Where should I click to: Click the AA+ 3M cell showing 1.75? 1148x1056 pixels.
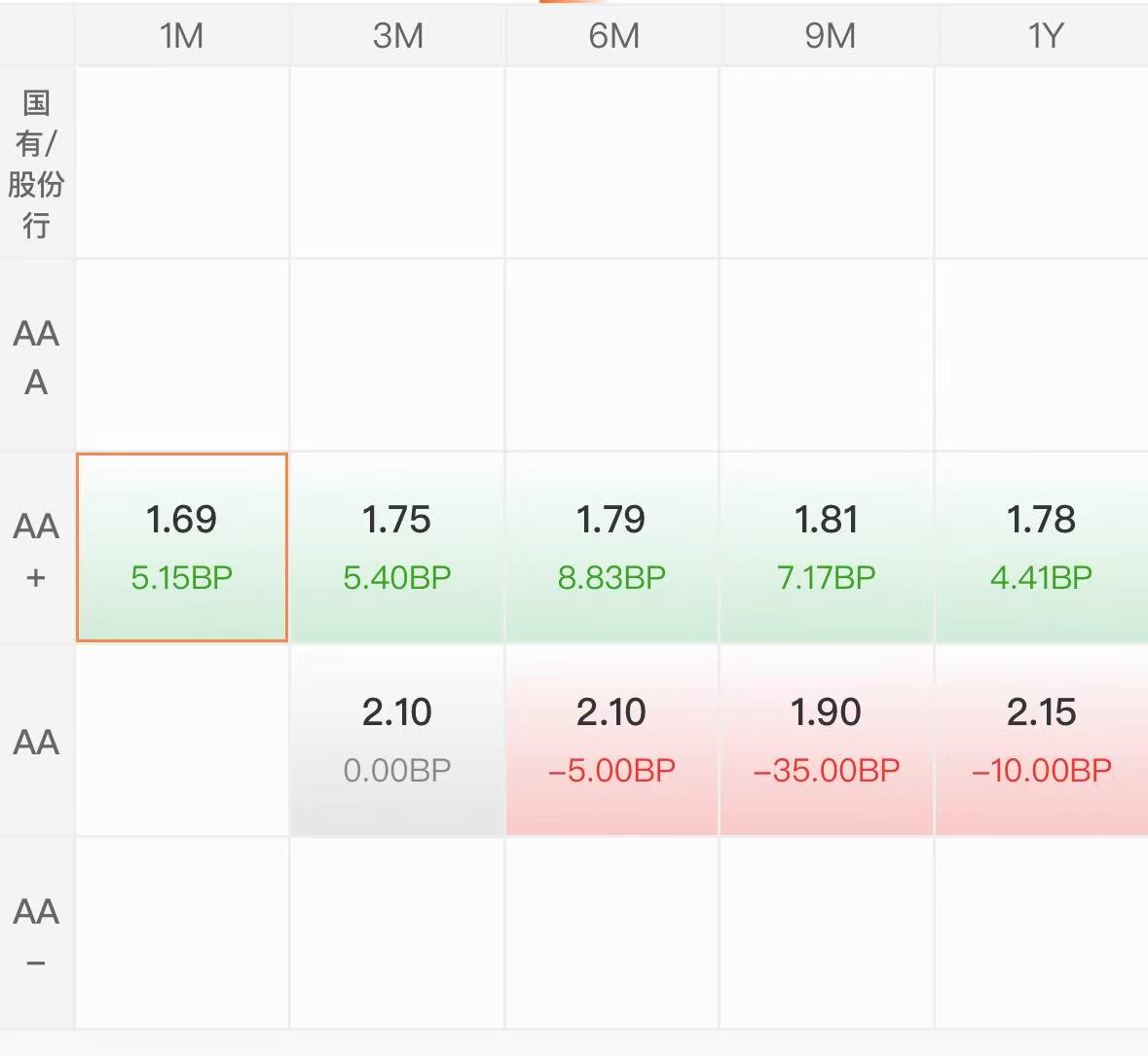[x=397, y=547]
